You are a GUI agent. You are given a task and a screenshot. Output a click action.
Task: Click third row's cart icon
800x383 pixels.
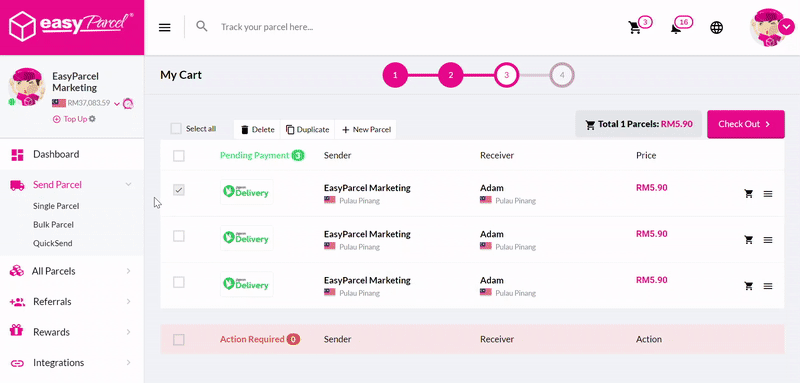pos(748,286)
